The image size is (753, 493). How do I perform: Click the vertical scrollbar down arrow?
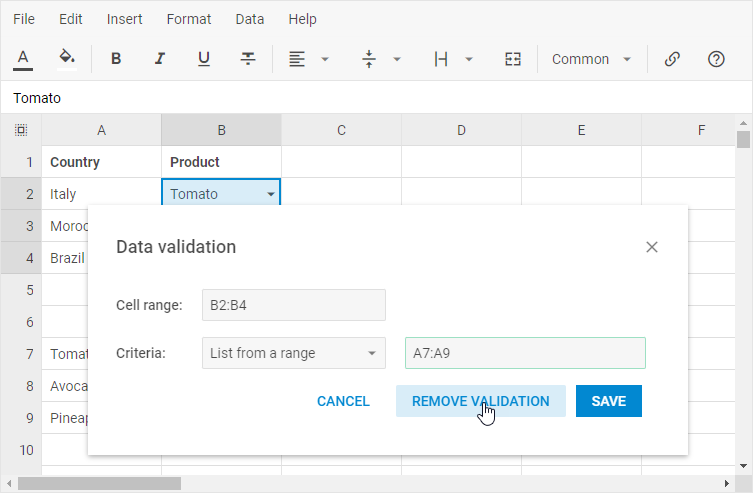click(x=743, y=466)
